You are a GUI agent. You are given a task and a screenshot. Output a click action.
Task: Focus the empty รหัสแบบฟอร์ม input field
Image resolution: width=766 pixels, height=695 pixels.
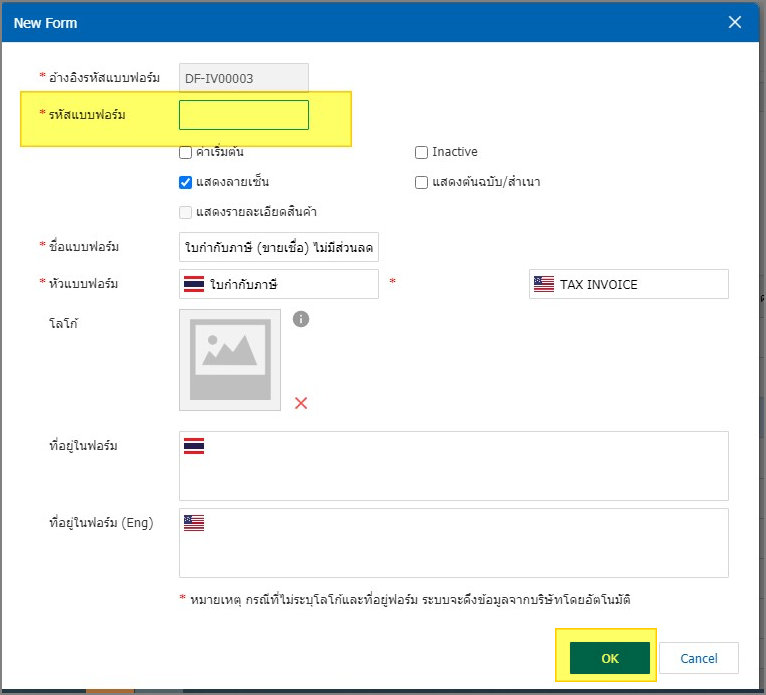click(244, 115)
